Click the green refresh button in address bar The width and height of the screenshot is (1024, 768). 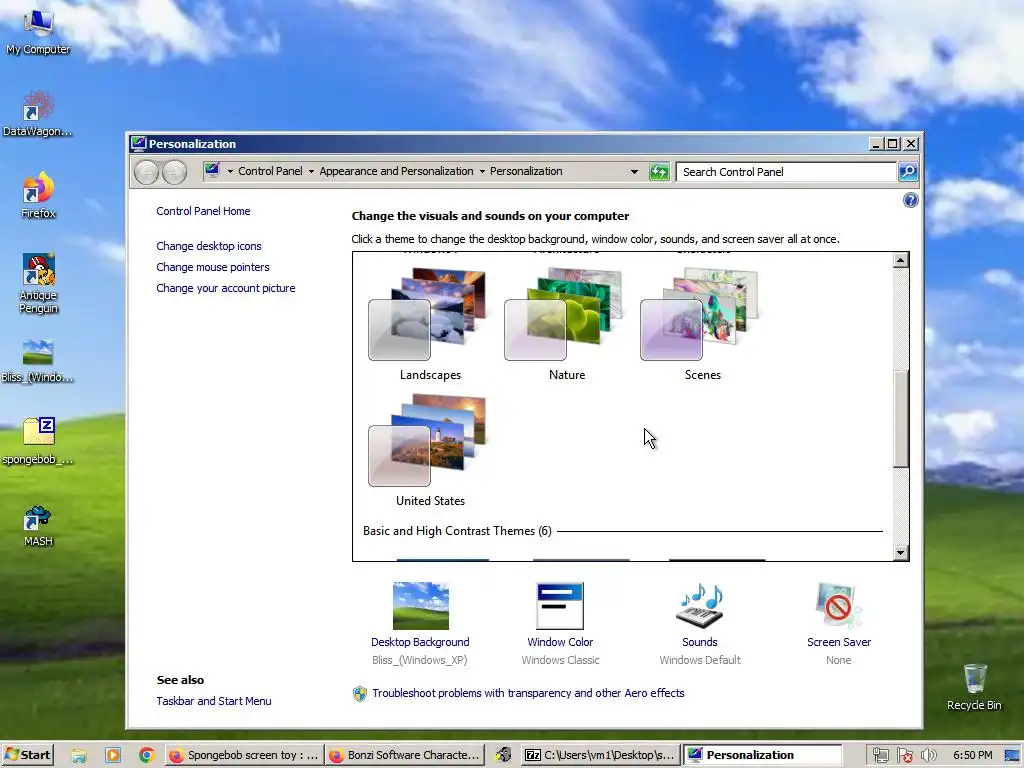coord(659,172)
